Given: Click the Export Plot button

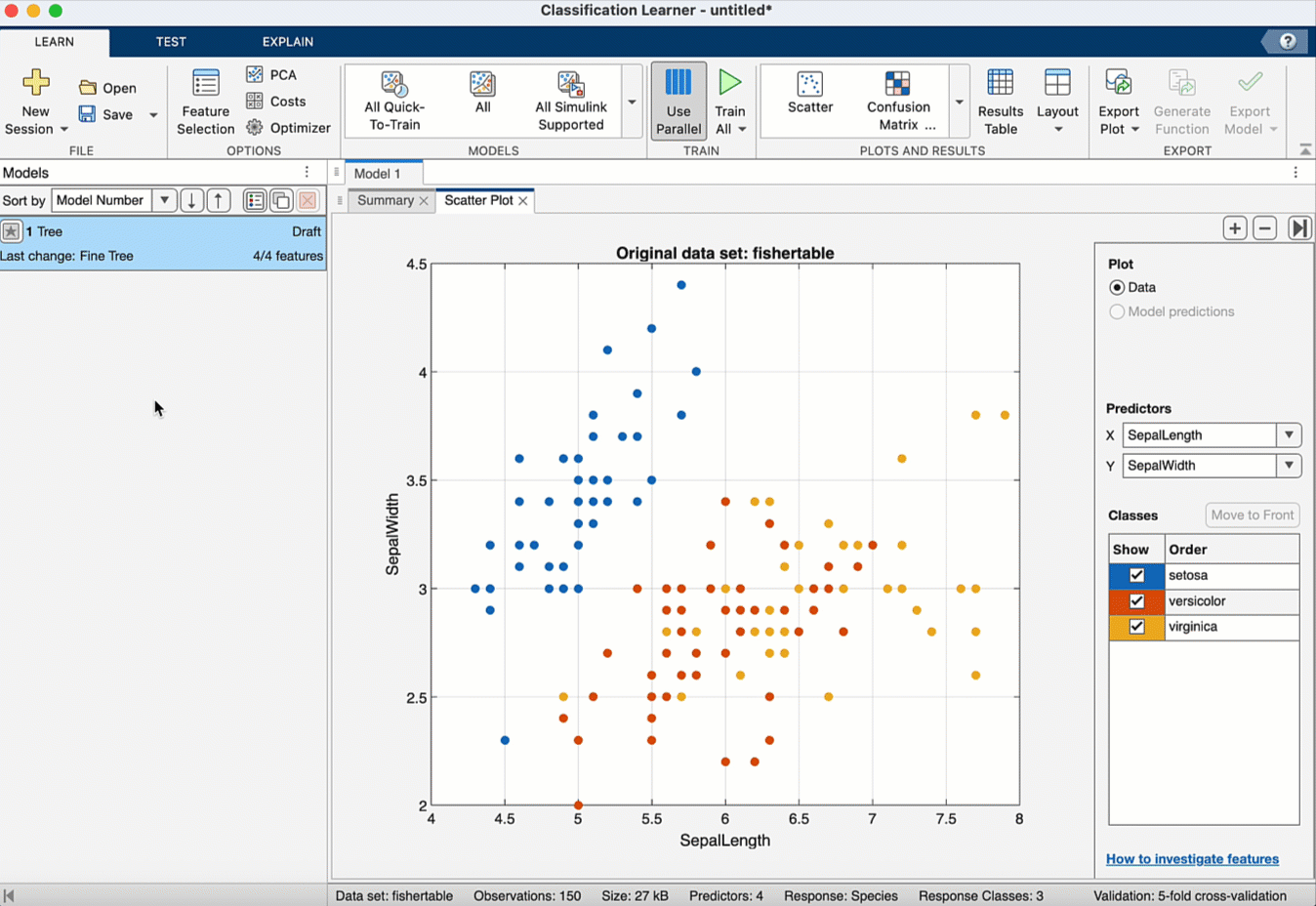Looking at the screenshot, I should (x=1119, y=102).
